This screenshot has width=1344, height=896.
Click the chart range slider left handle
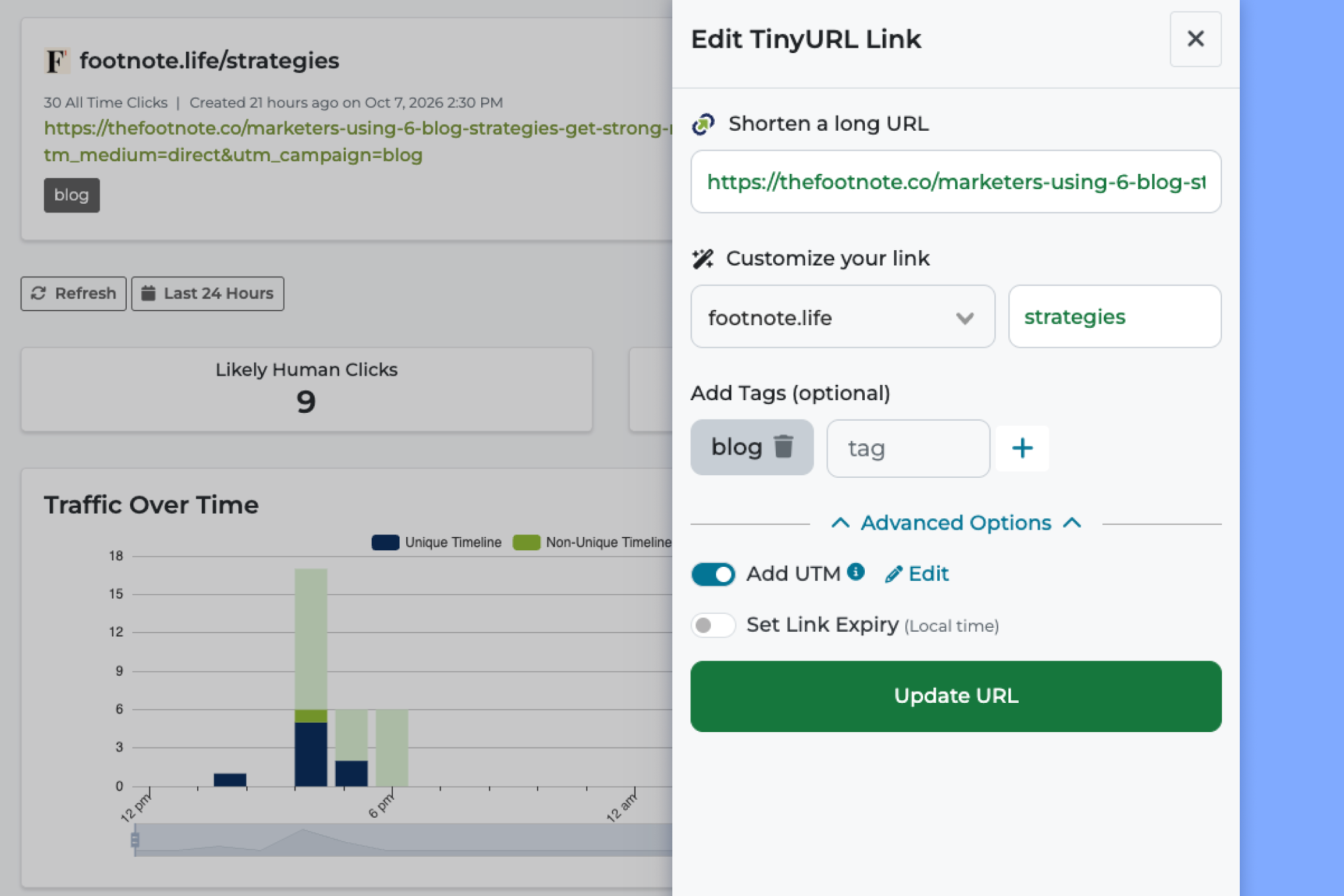(135, 840)
